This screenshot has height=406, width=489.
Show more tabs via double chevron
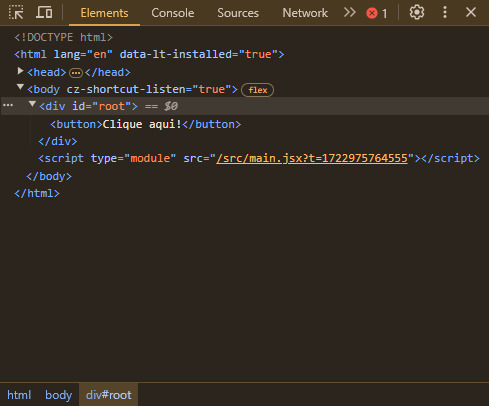(x=349, y=13)
